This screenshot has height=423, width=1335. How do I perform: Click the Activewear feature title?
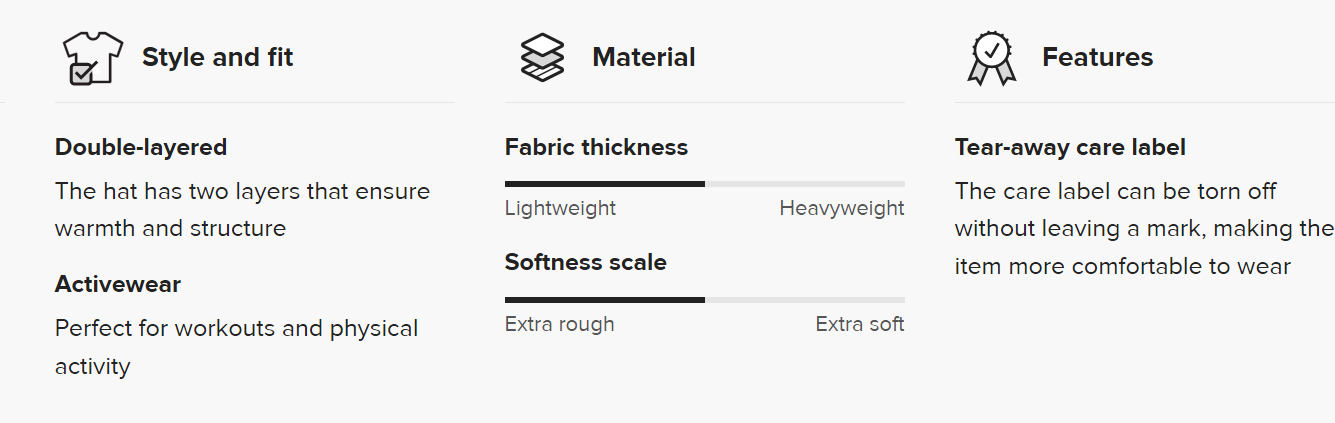pos(118,284)
